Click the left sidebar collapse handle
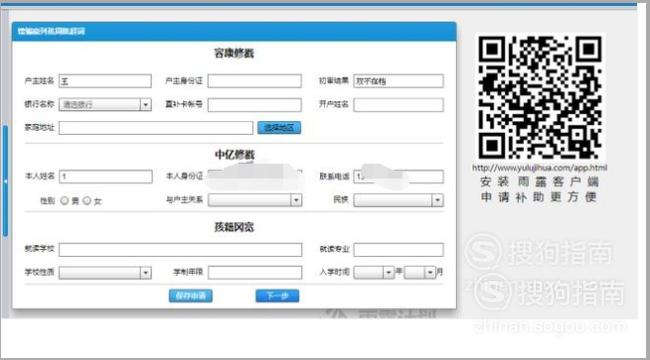The image size is (650, 360). click(5, 181)
